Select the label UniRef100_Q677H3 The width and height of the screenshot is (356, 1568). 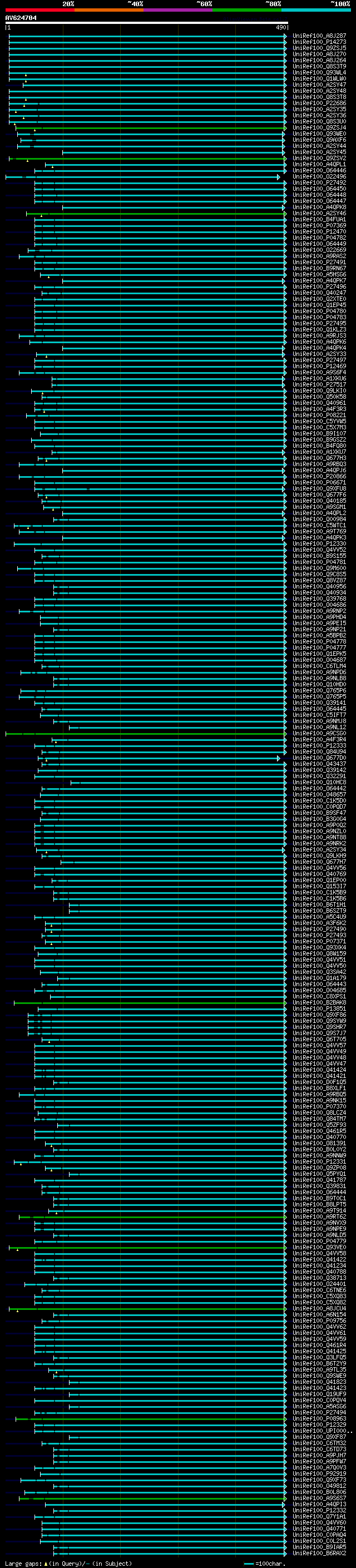(x=319, y=458)
